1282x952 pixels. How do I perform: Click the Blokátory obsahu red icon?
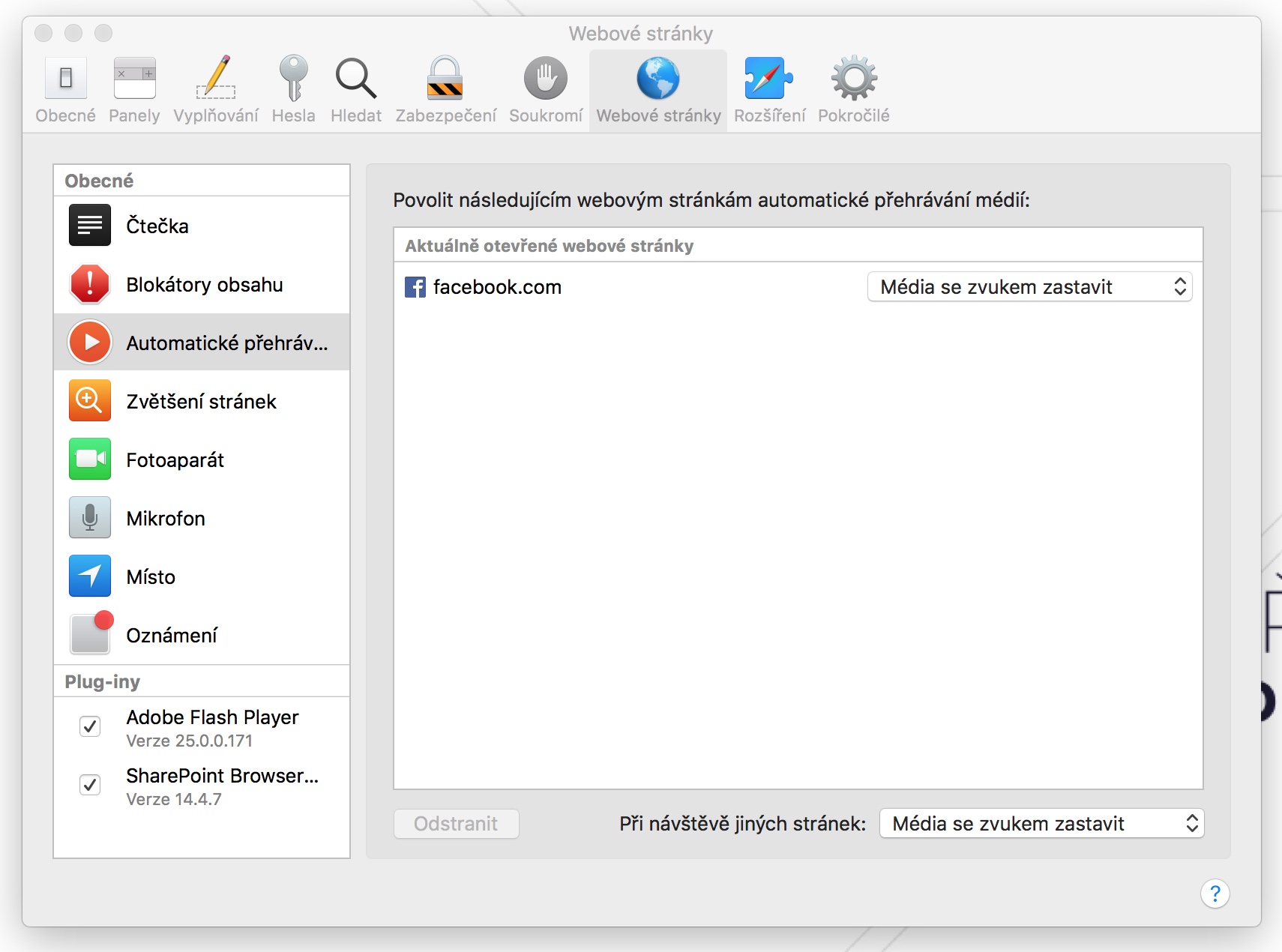click(x=90, y=284)
